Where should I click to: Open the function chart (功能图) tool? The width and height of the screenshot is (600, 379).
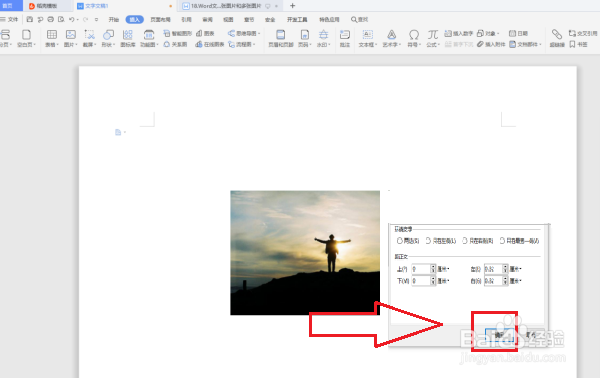pyautogui.click(x=149, y=39)
